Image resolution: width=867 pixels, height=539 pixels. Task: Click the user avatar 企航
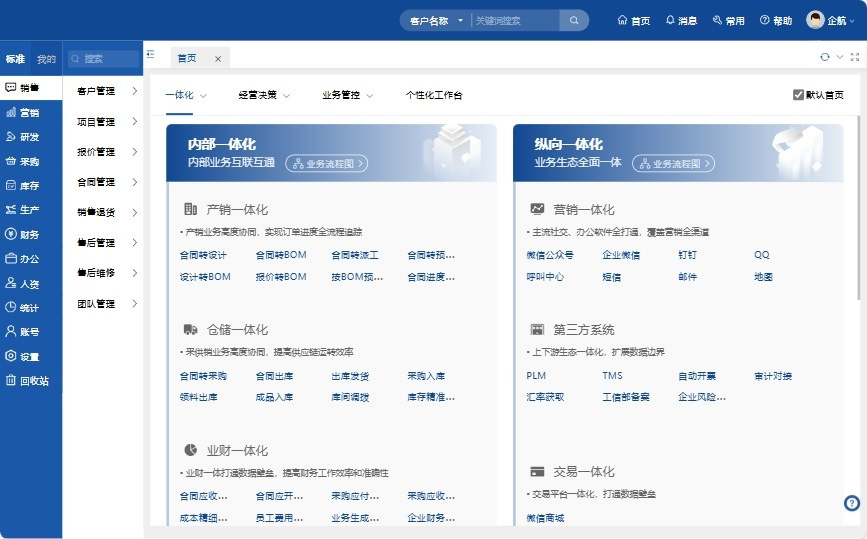[x=829, y=20]
